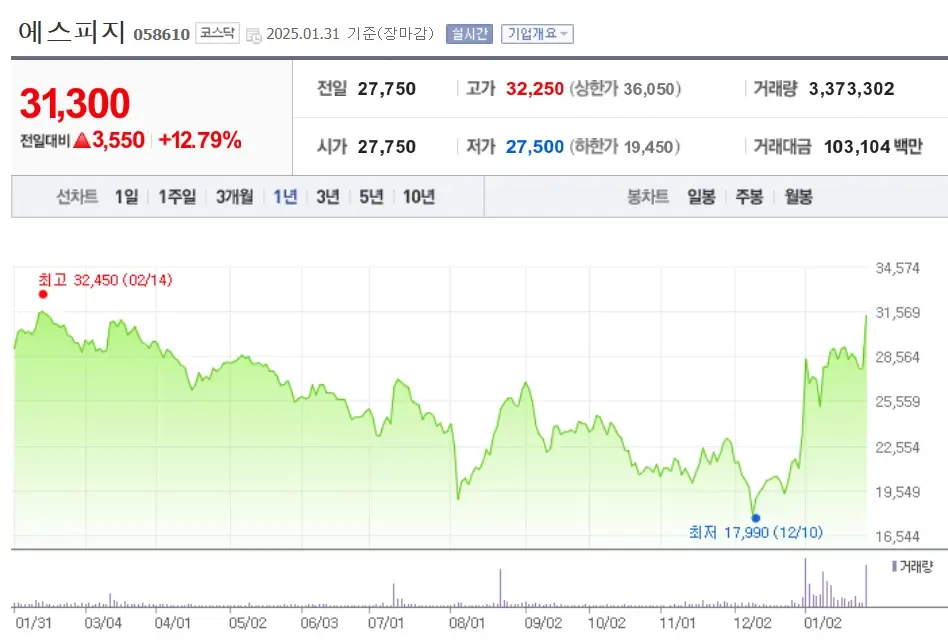Viewport: 948px width, 642px height.
Task: Open the 기업개요 dropdown menu
Action: click(x=537, y=32)
